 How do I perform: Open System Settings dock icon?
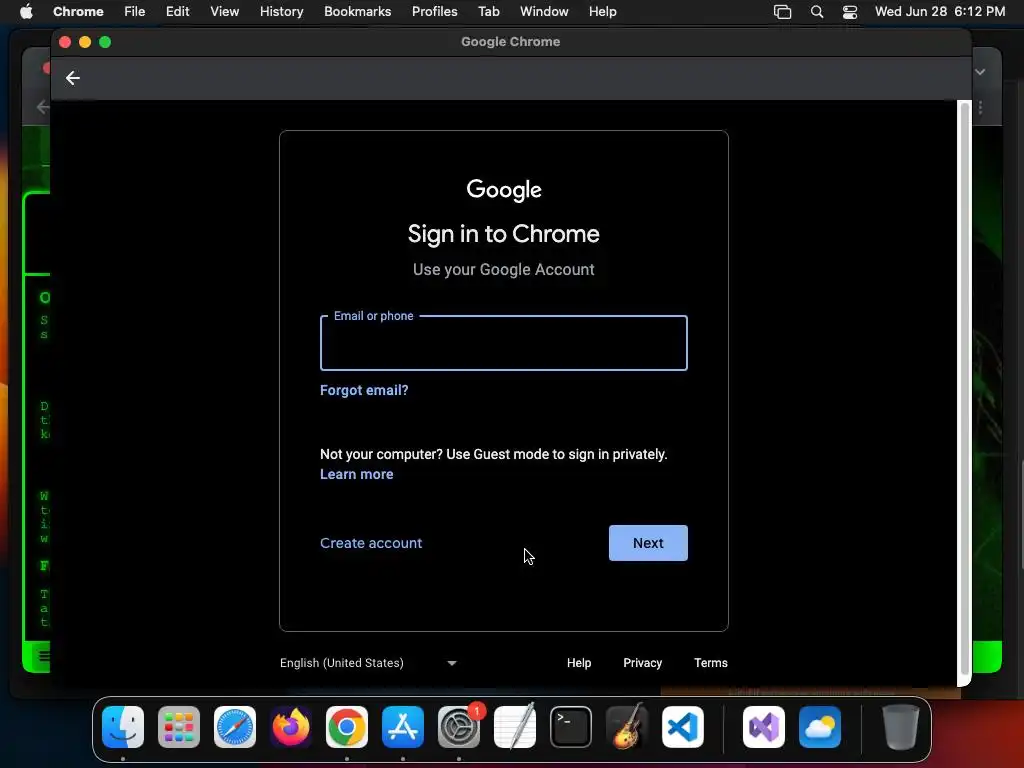pyautogui.click(x=458, y=727)
